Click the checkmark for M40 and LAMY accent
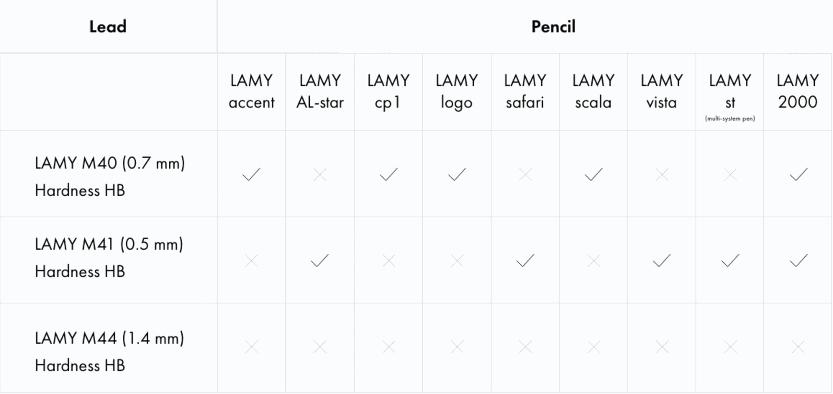Viewport: 833px width, 394px height. click(x=251, y=174)
